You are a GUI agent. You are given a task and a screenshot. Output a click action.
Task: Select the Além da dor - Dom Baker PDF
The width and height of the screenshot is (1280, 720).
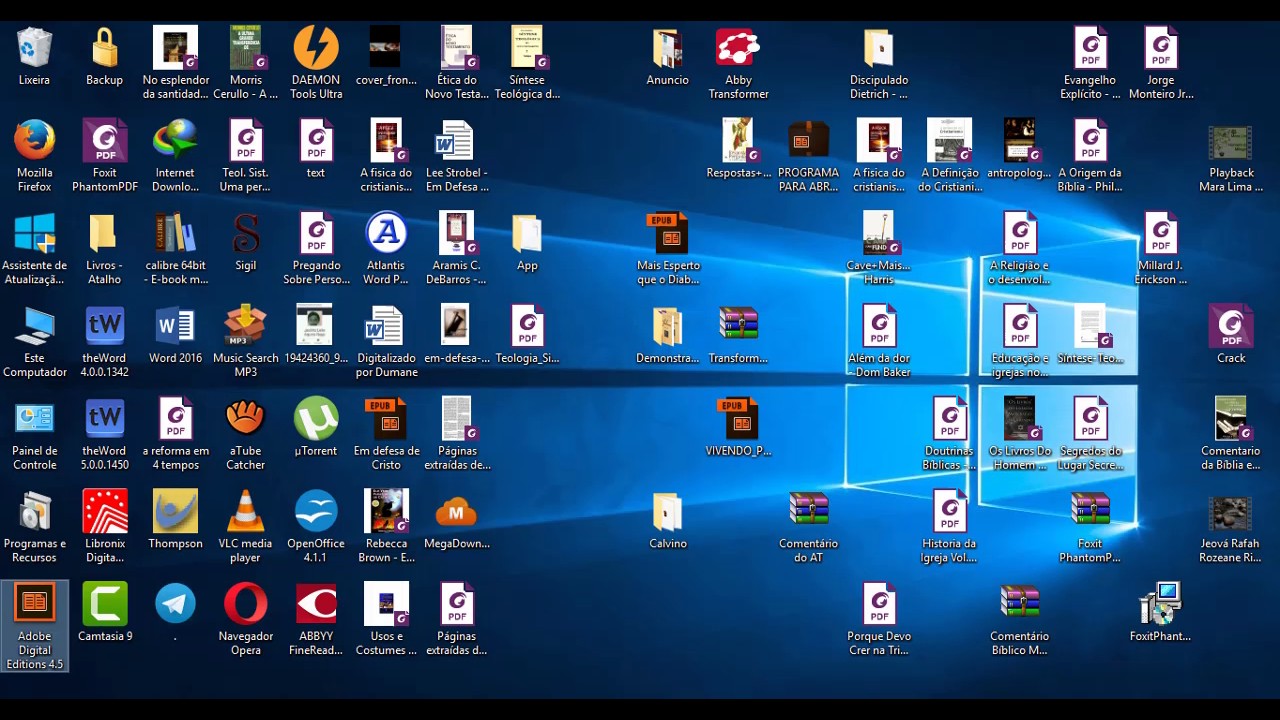pos(878,327)
